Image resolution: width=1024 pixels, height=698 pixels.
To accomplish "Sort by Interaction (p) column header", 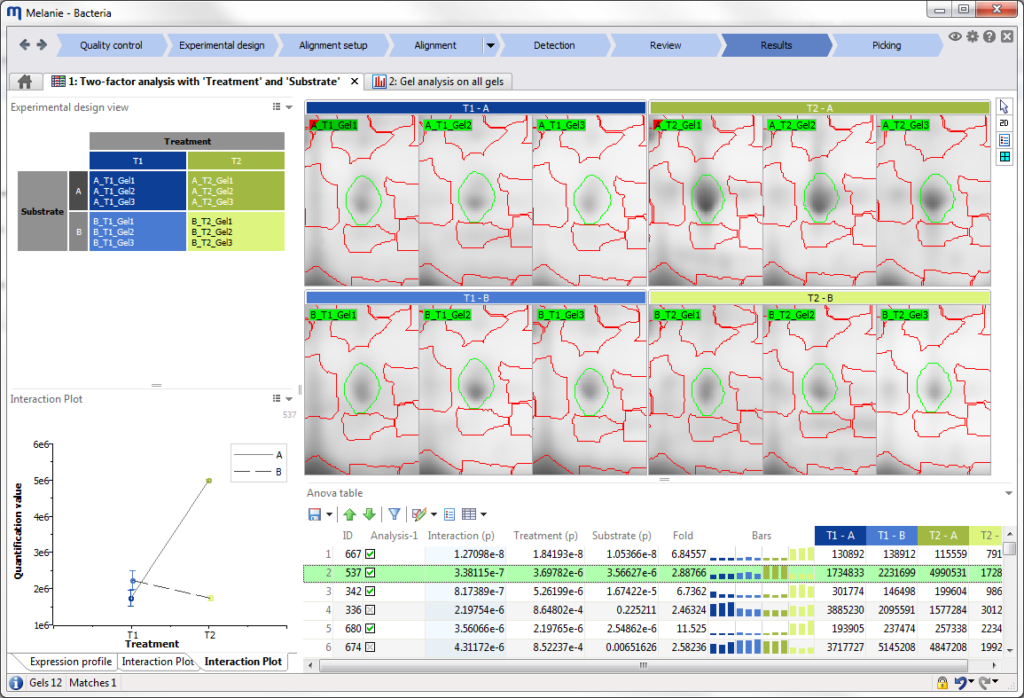I will coord(460,535).
